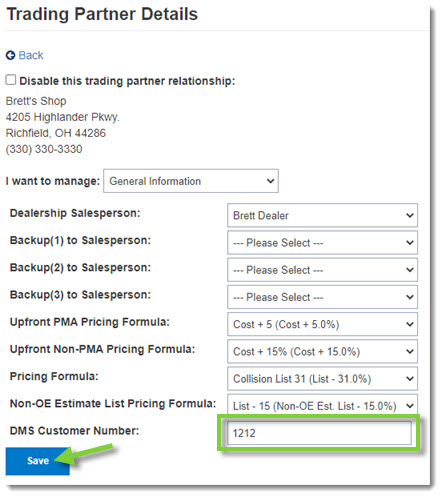Select the Brett's Shop name text
Viewport: 442px width, 497px height.
pyautogui.click(x=36, y=101)
